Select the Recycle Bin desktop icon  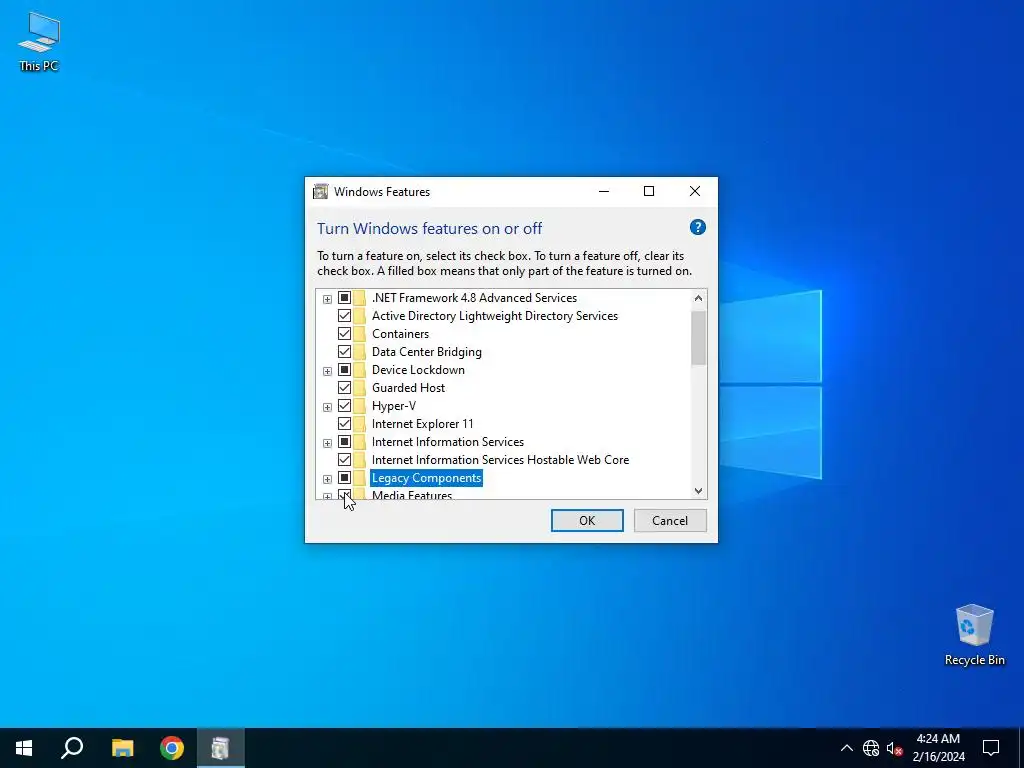coord(974,635)
